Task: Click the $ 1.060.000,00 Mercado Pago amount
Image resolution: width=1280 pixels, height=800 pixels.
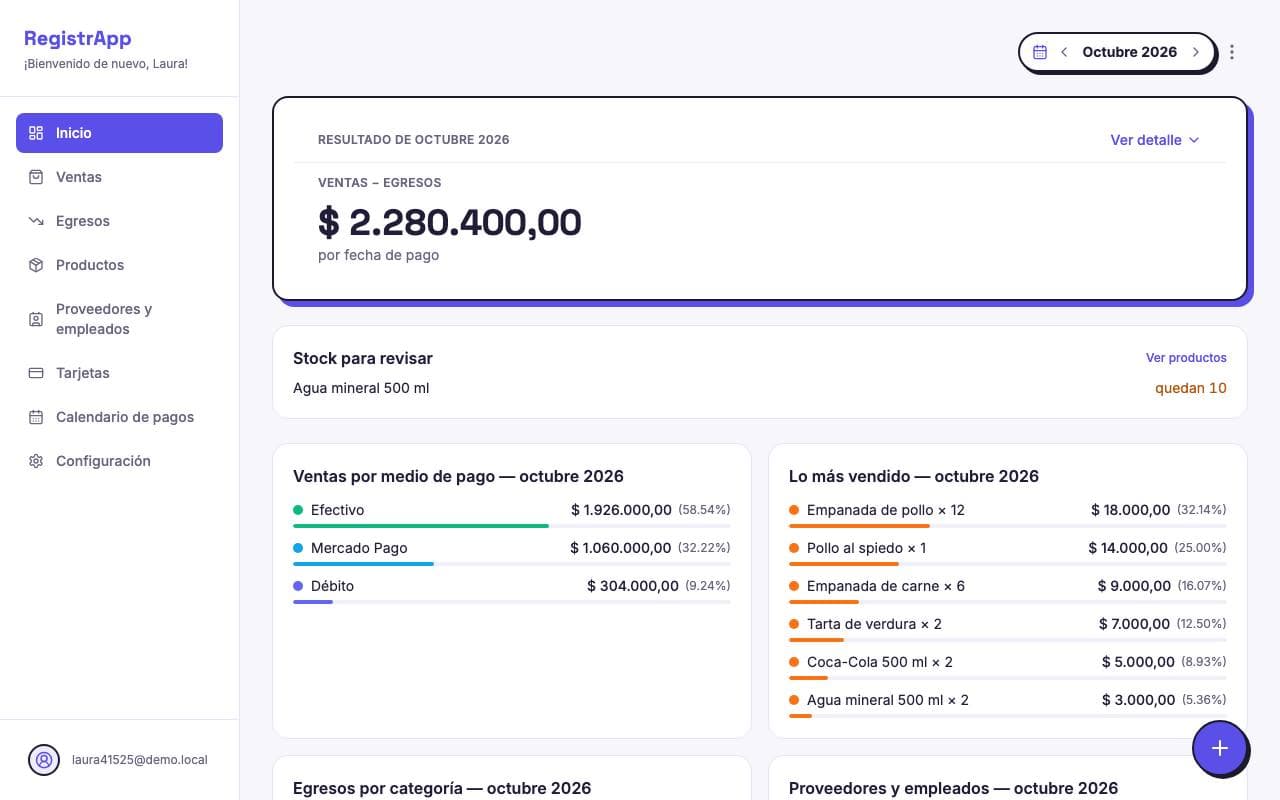Action: [x=621, y=548]
